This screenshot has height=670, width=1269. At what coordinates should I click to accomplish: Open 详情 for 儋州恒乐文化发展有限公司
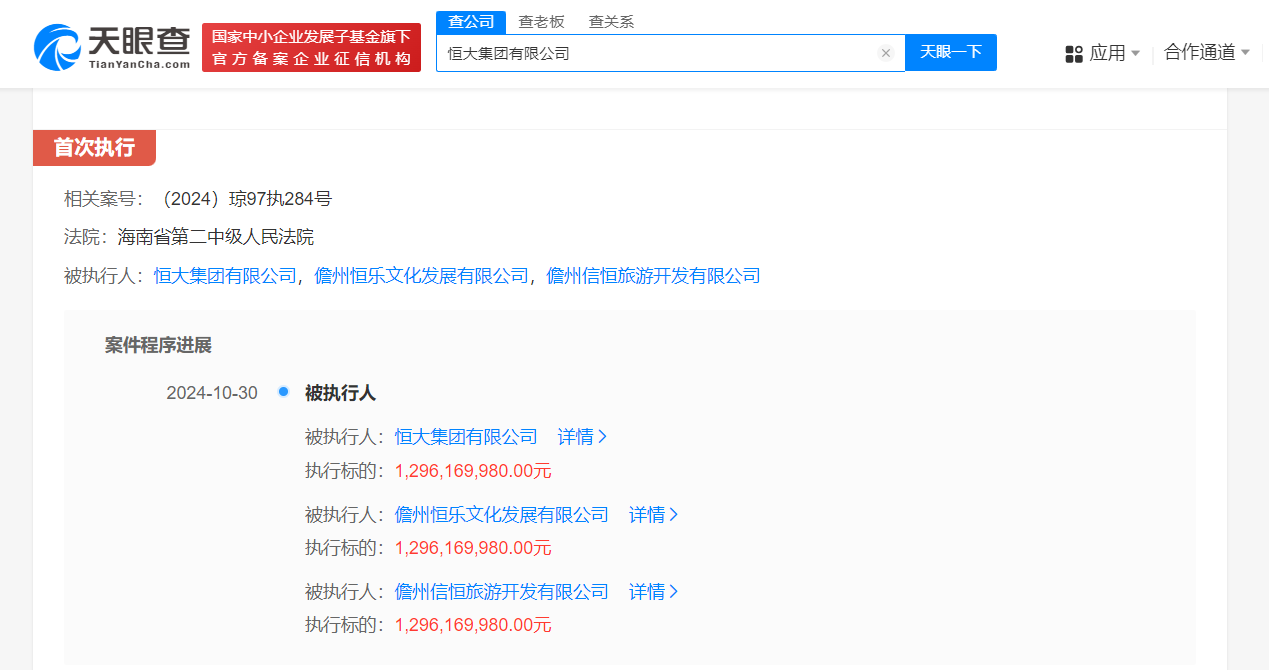[653, 515]
